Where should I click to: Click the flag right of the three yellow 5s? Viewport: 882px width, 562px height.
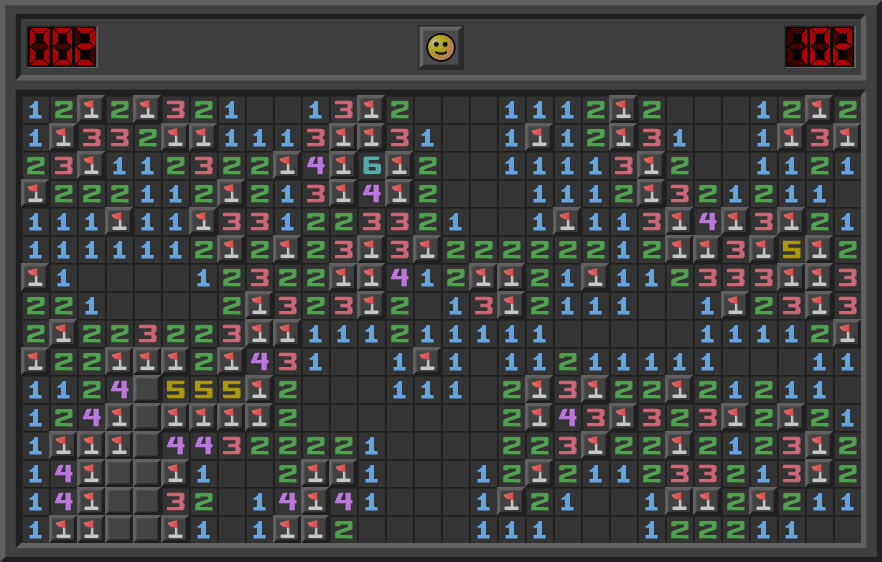coord(260,389)
